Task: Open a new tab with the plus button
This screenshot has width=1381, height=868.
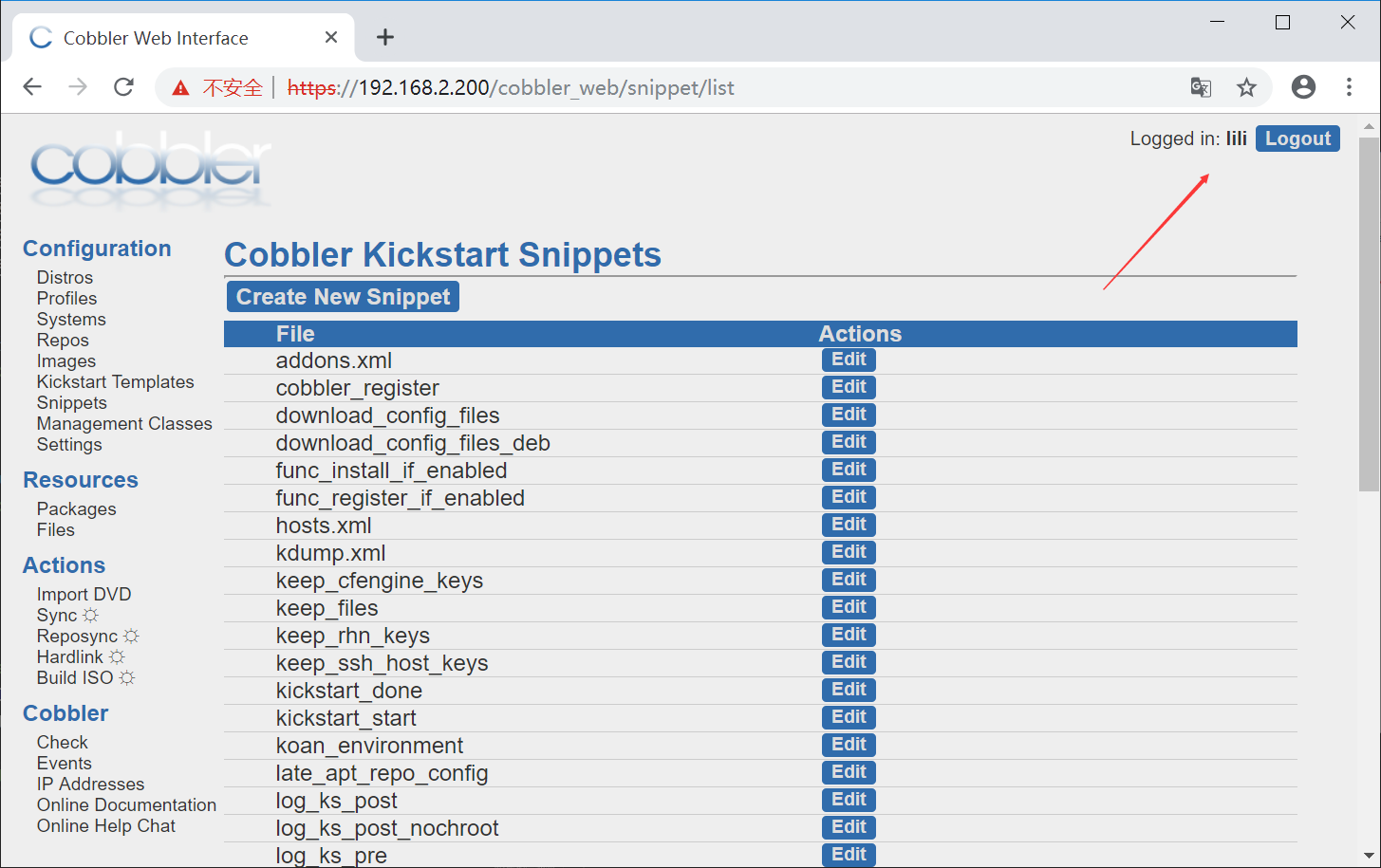Action: pos(384,37)
